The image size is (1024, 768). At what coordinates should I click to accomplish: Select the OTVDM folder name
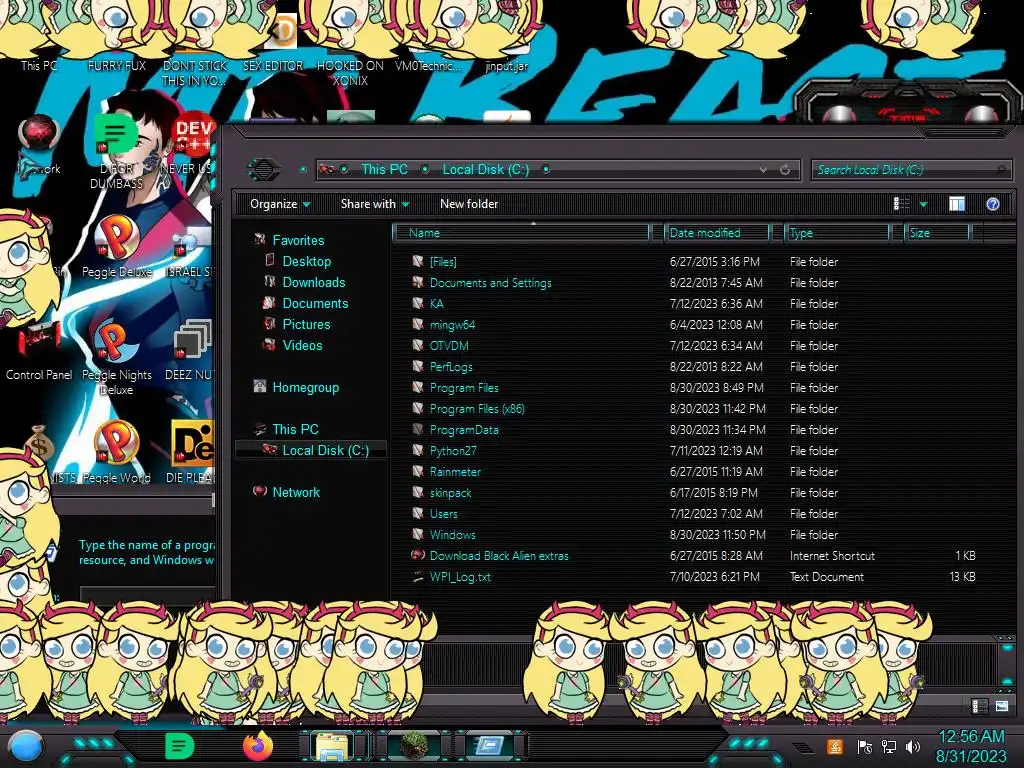click(x=449, y=345)
